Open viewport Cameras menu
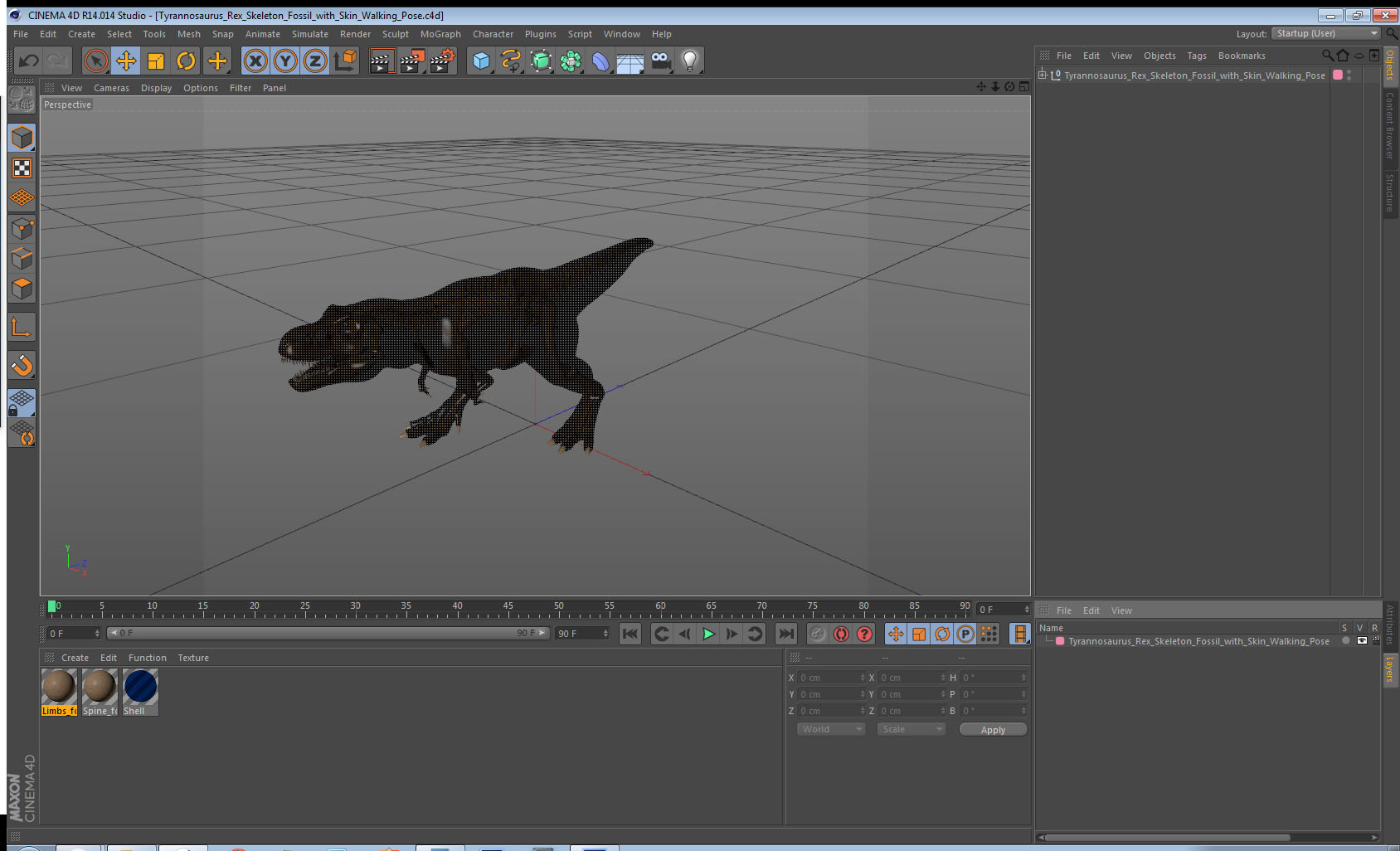This screenshot has height=851, width=1400. 111,88
